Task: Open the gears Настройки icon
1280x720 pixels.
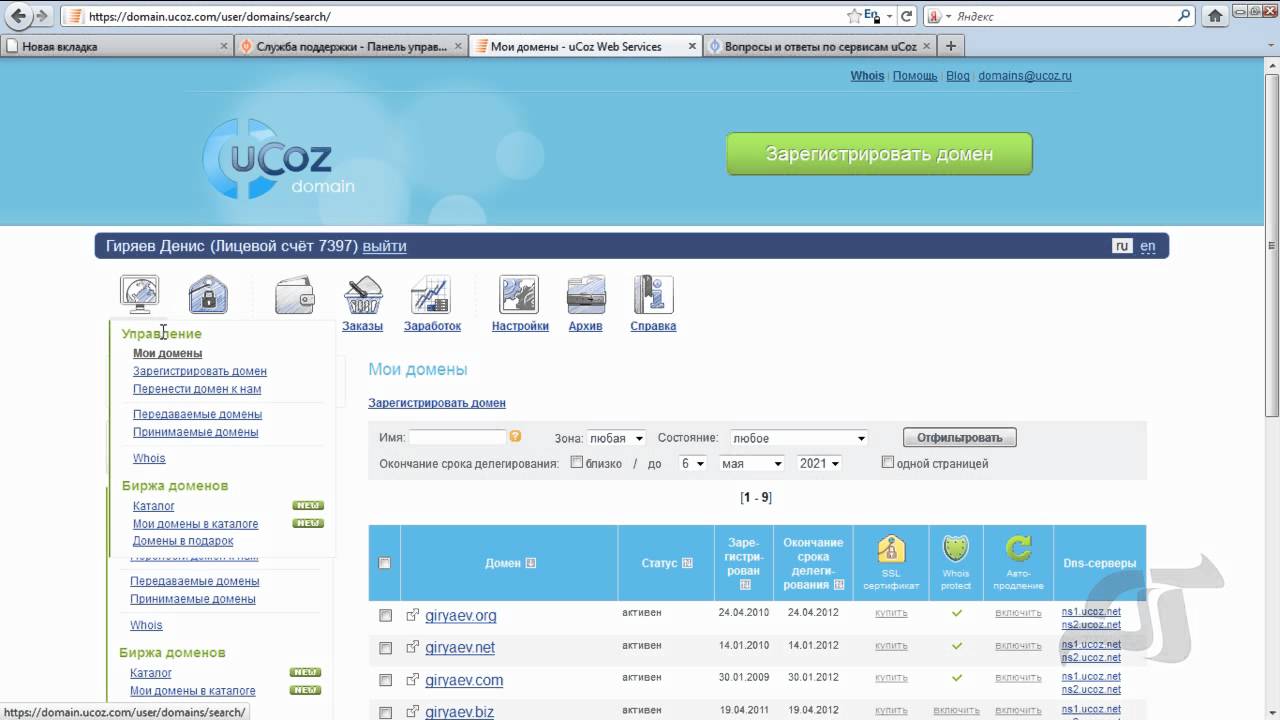Action: [x=519, y=295]
